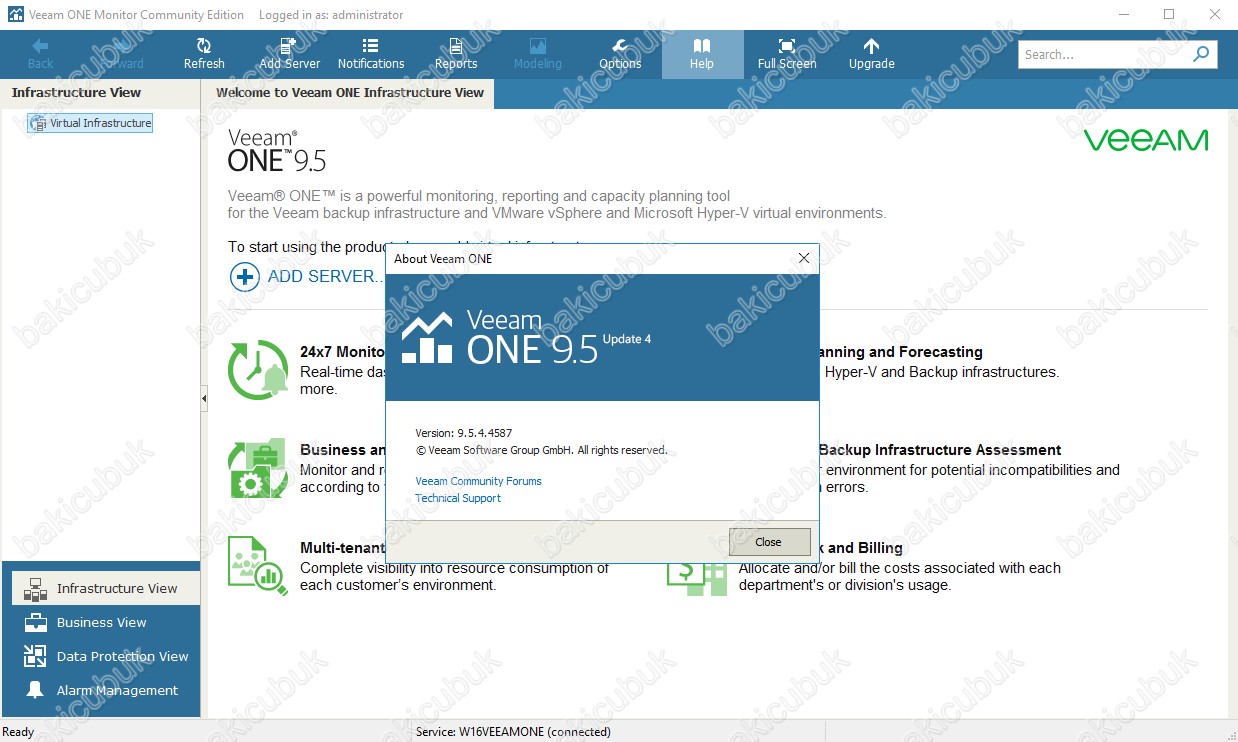Open the Notifications toolbar item

[371, 54]
